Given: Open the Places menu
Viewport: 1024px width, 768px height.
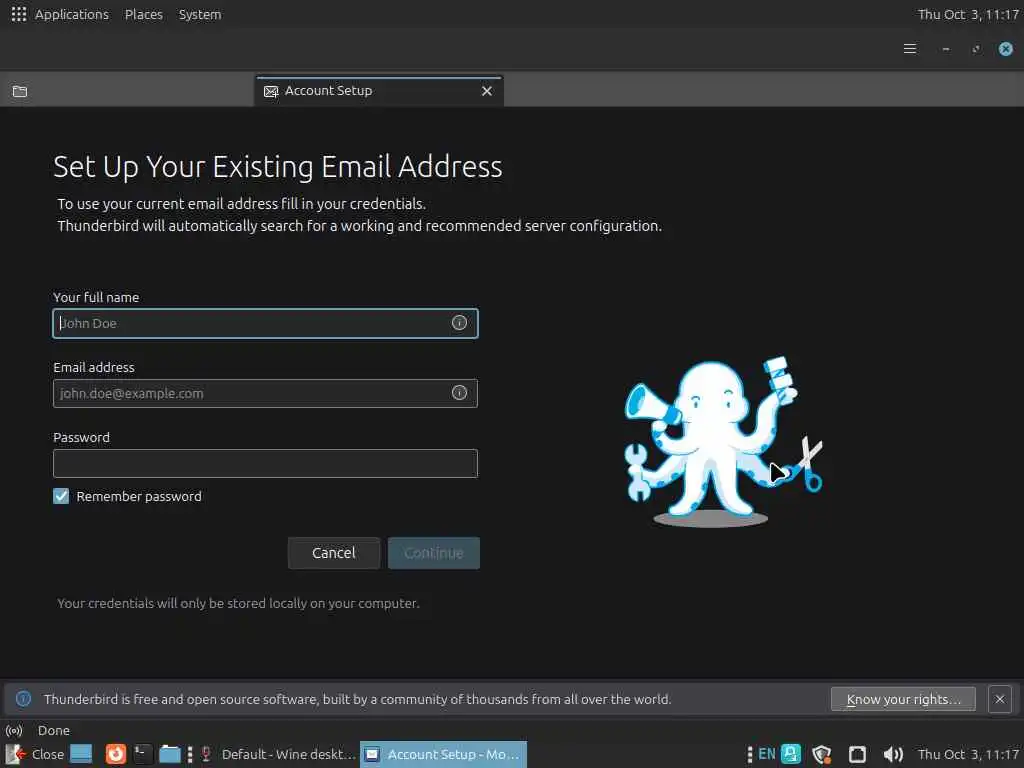Looking at the screenshot, I should [x=144, y=14].
